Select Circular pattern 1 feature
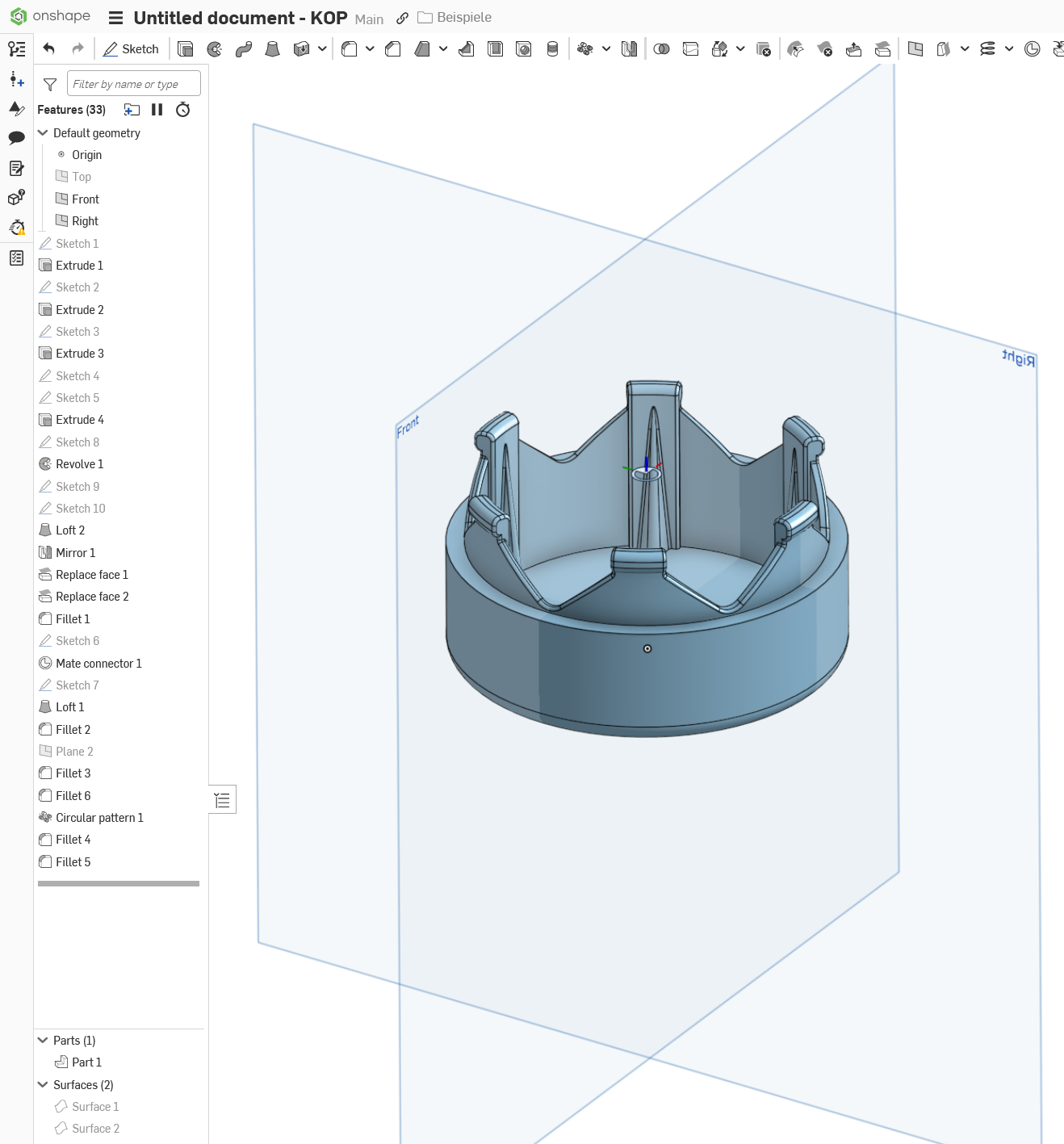Screen dimensions: 1064x1144 (99, 818)
